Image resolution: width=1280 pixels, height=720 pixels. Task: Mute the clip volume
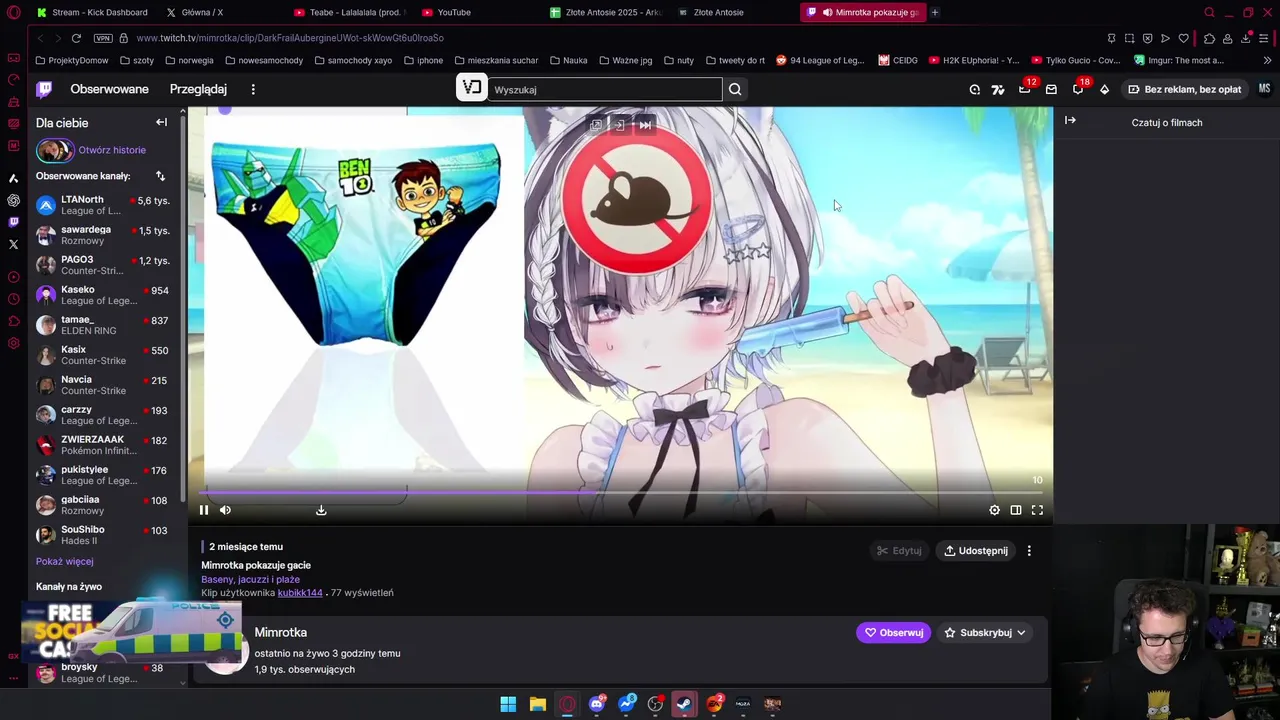225,510
